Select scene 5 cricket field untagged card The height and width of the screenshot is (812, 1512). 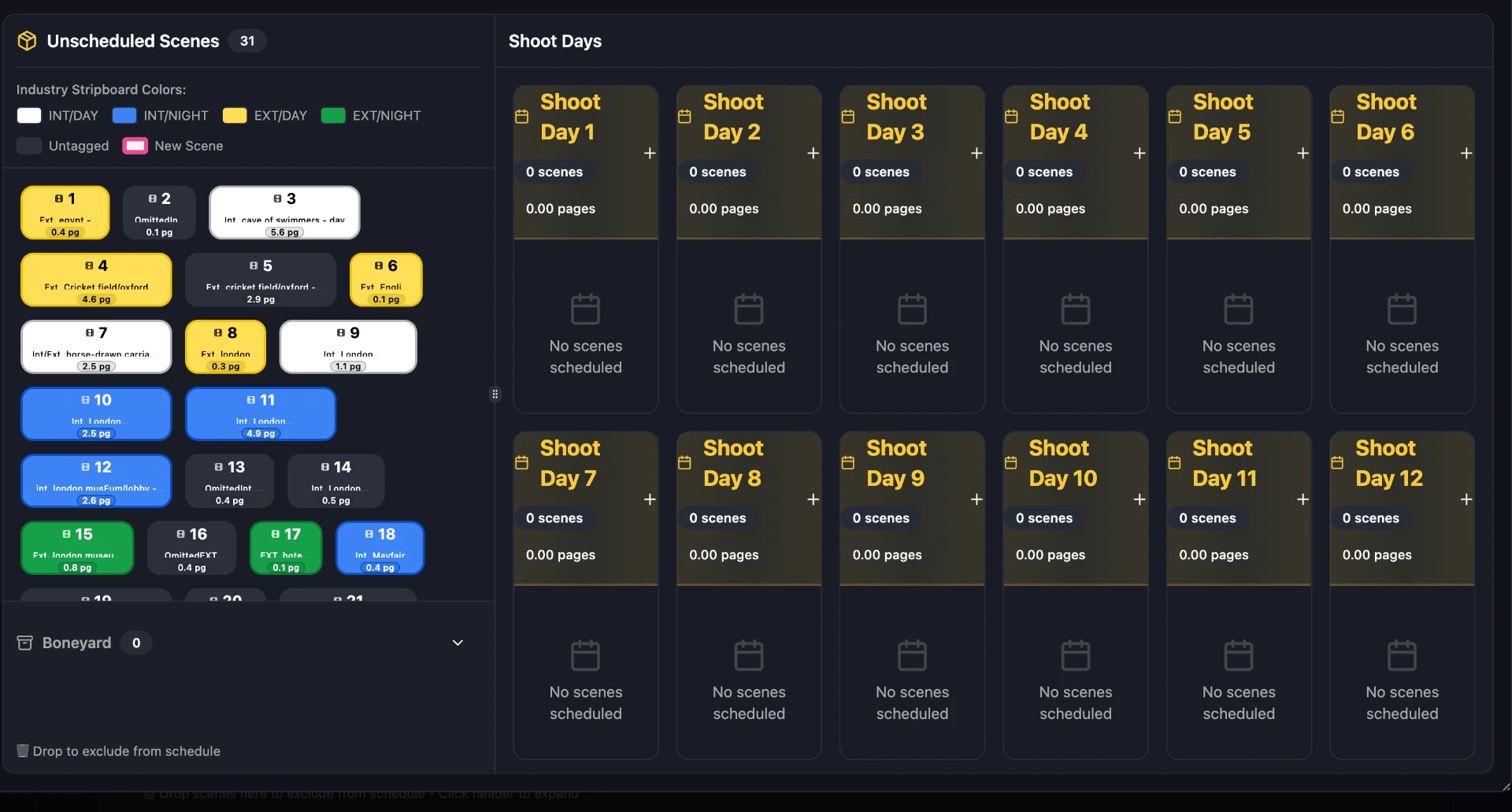click(x=261, y=280)
